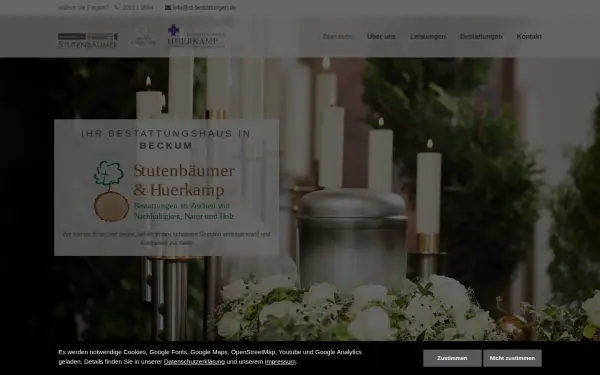Go to the Startseite menu item

[x=337, y=36]
